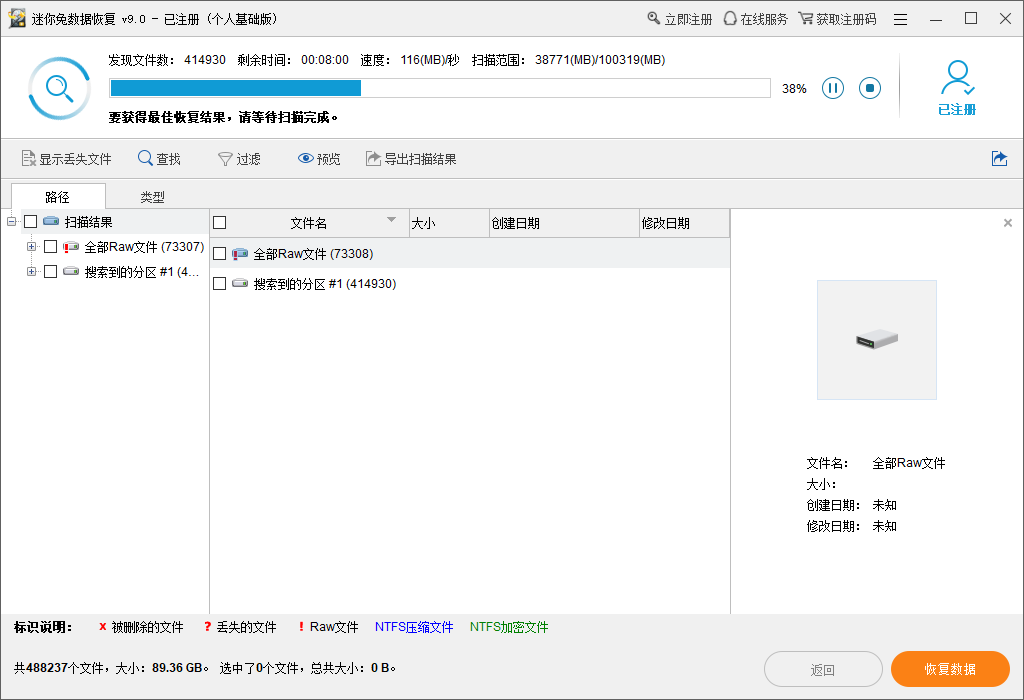Click the 已注册 label under user icon

tap(957, 110)
